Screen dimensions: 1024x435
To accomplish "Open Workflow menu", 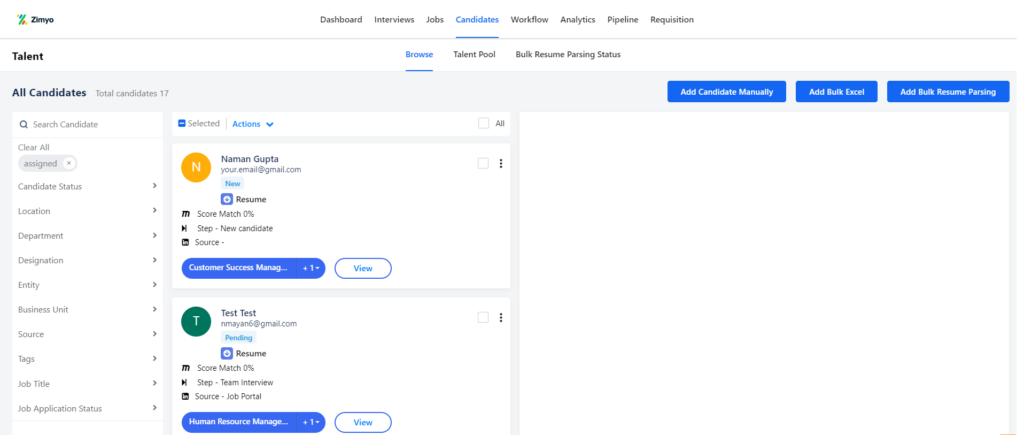I will (x=530, y=20).
